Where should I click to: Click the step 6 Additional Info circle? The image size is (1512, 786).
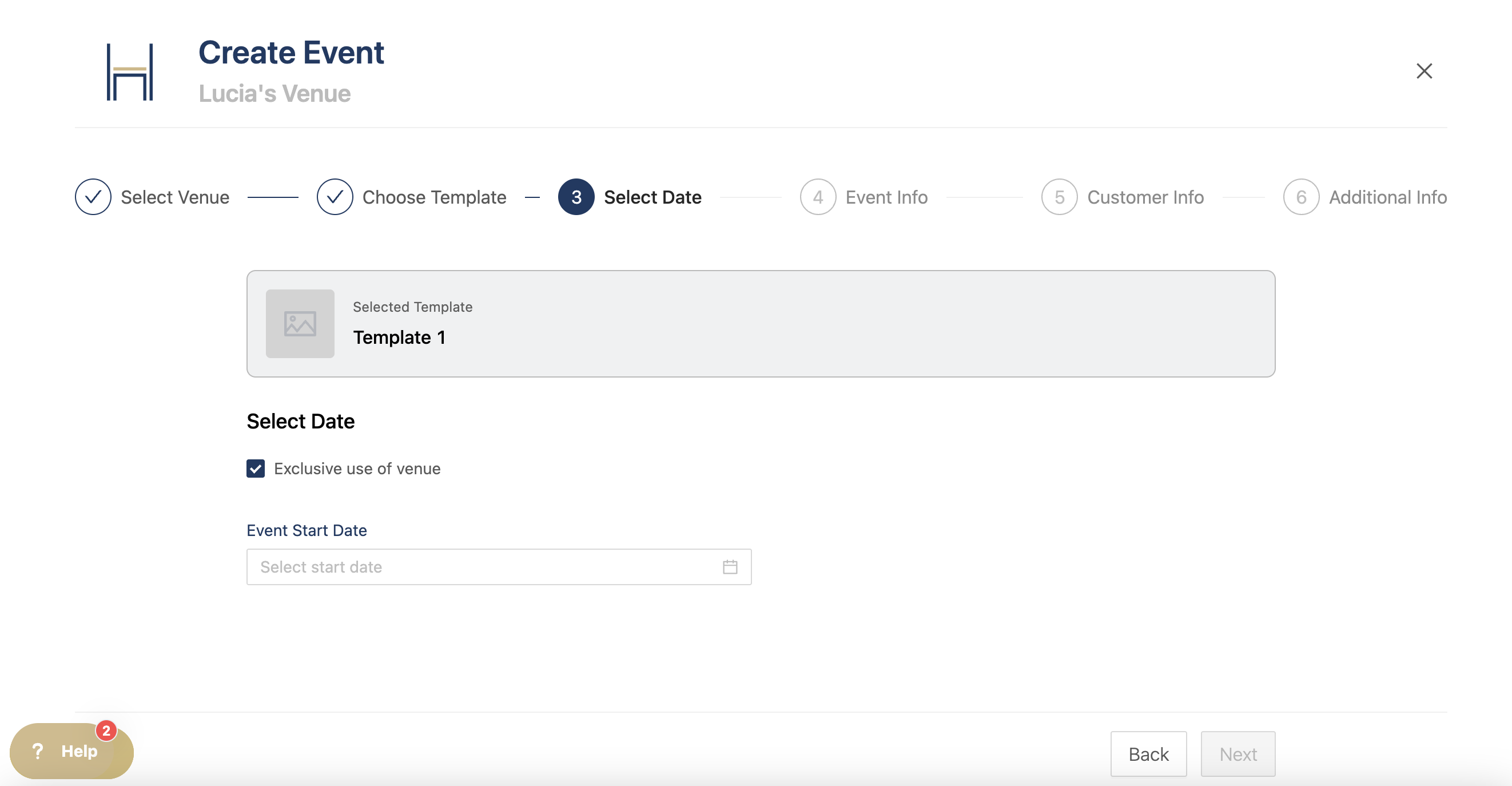(x=1300, y=197)
